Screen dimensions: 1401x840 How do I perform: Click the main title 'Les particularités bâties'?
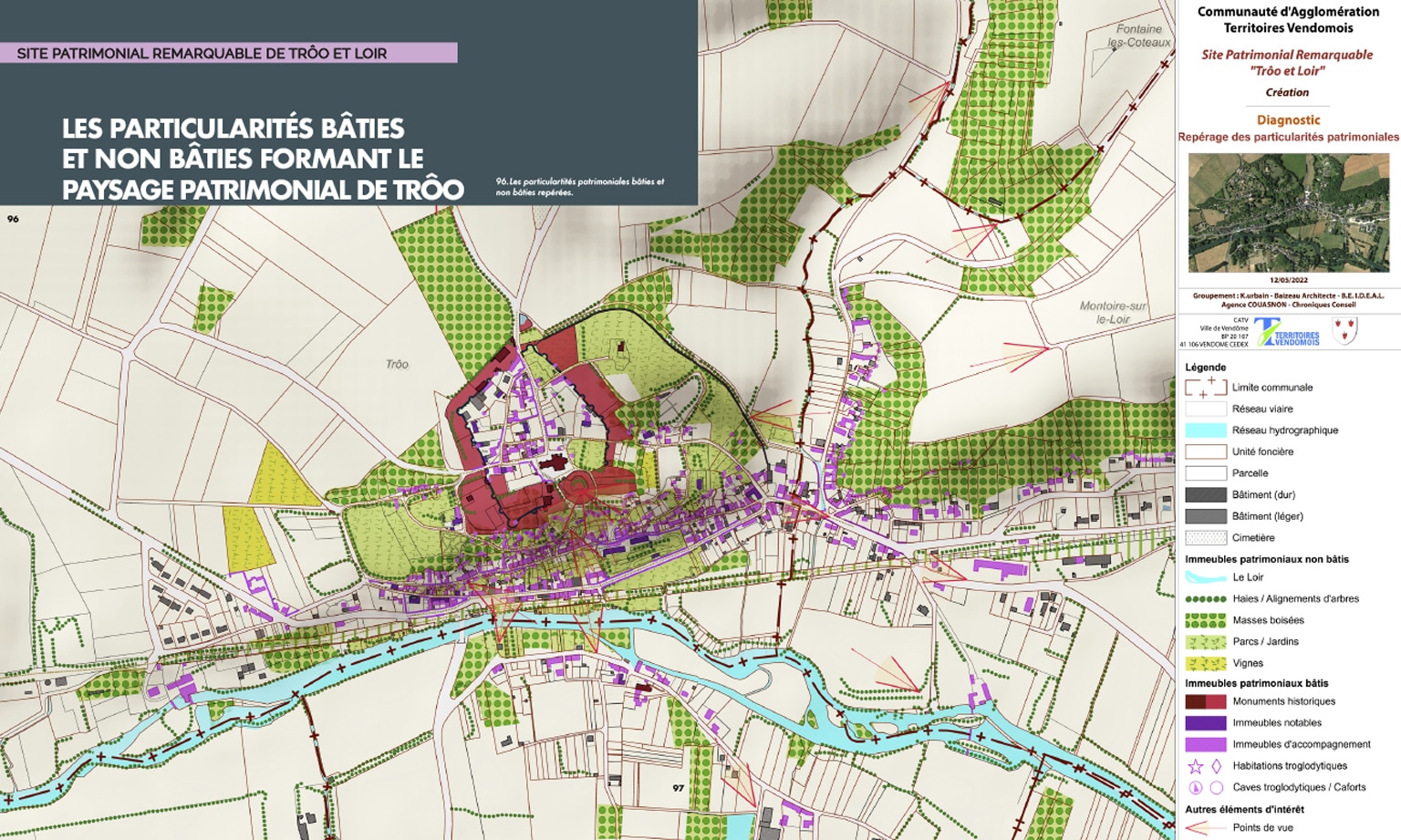[x=263, y=159]
